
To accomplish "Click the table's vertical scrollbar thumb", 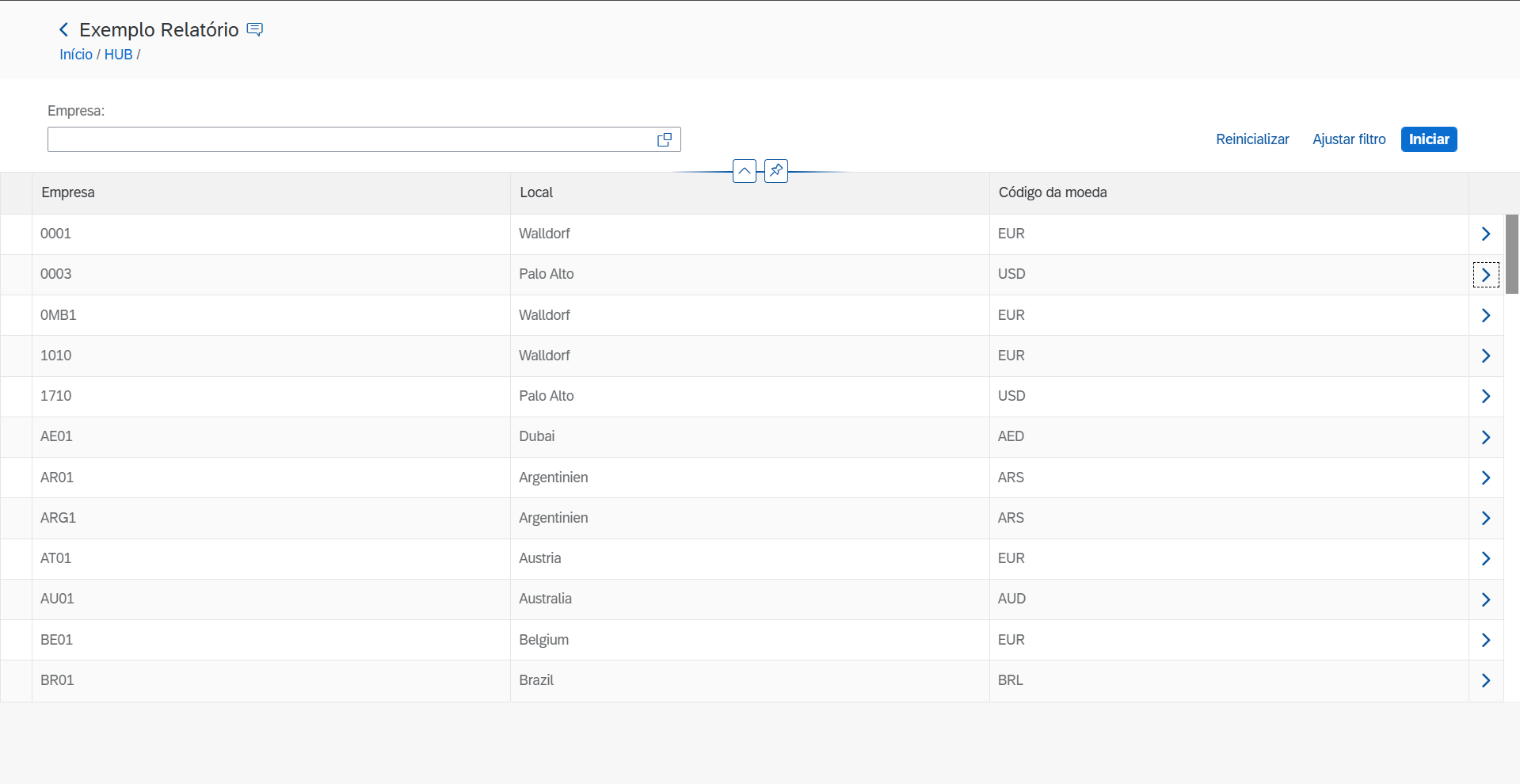I will [1511, 253].
